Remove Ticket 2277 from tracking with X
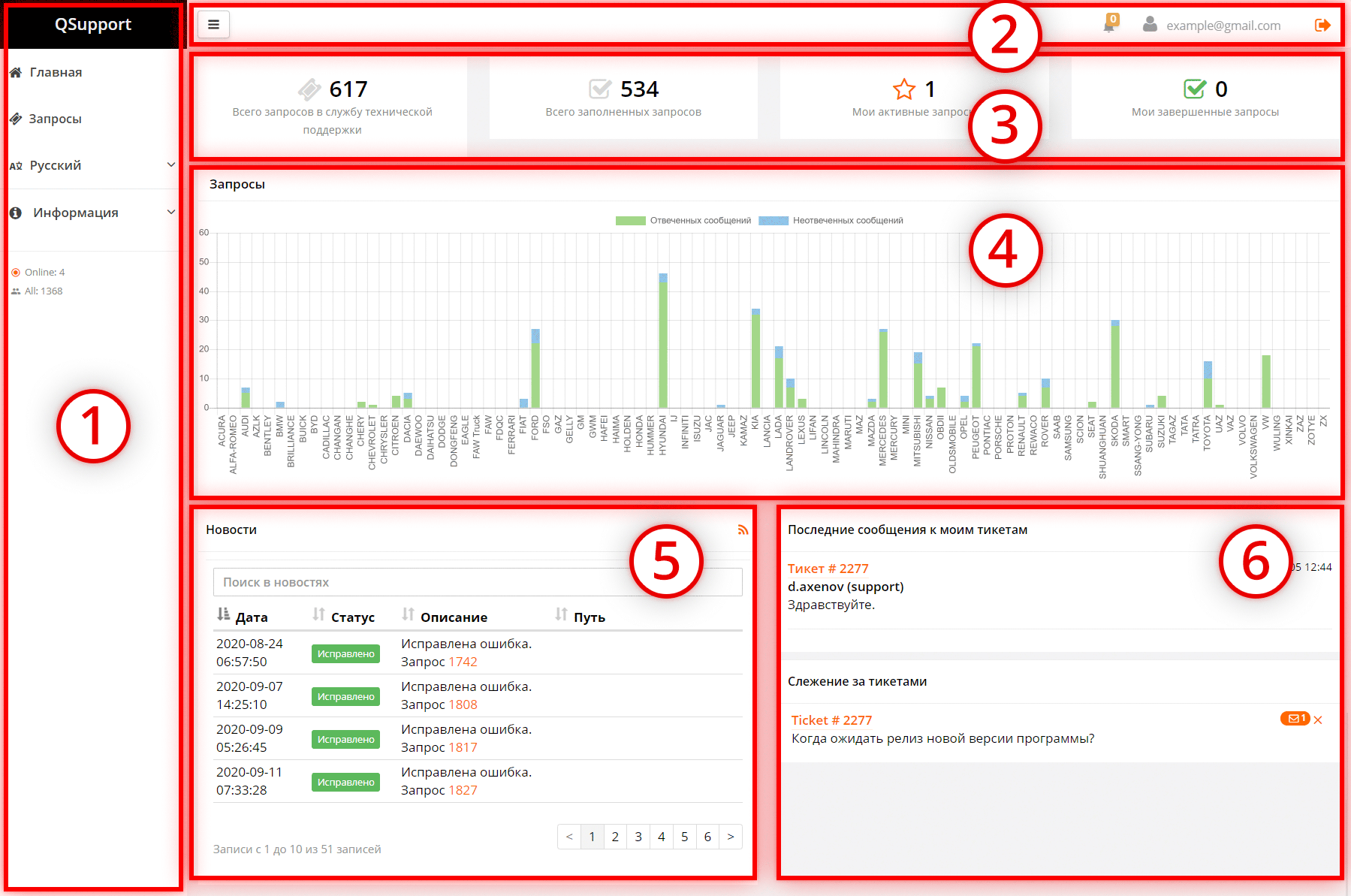The height and width of the screenshot is (896, 1351). (x=1318, y=720)
